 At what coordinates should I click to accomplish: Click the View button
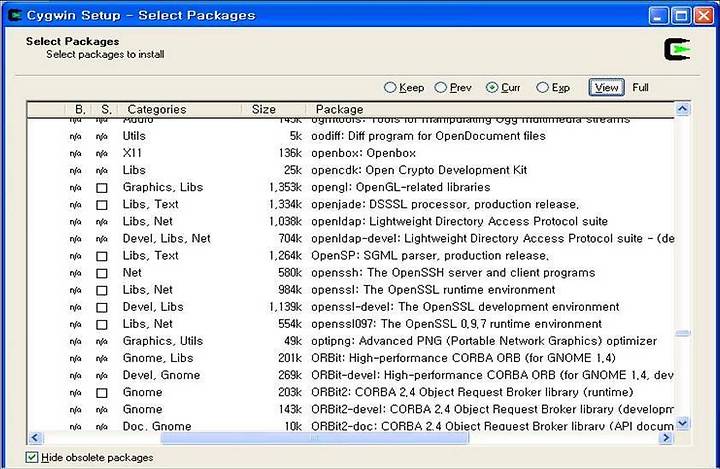(x=607, y=87)
